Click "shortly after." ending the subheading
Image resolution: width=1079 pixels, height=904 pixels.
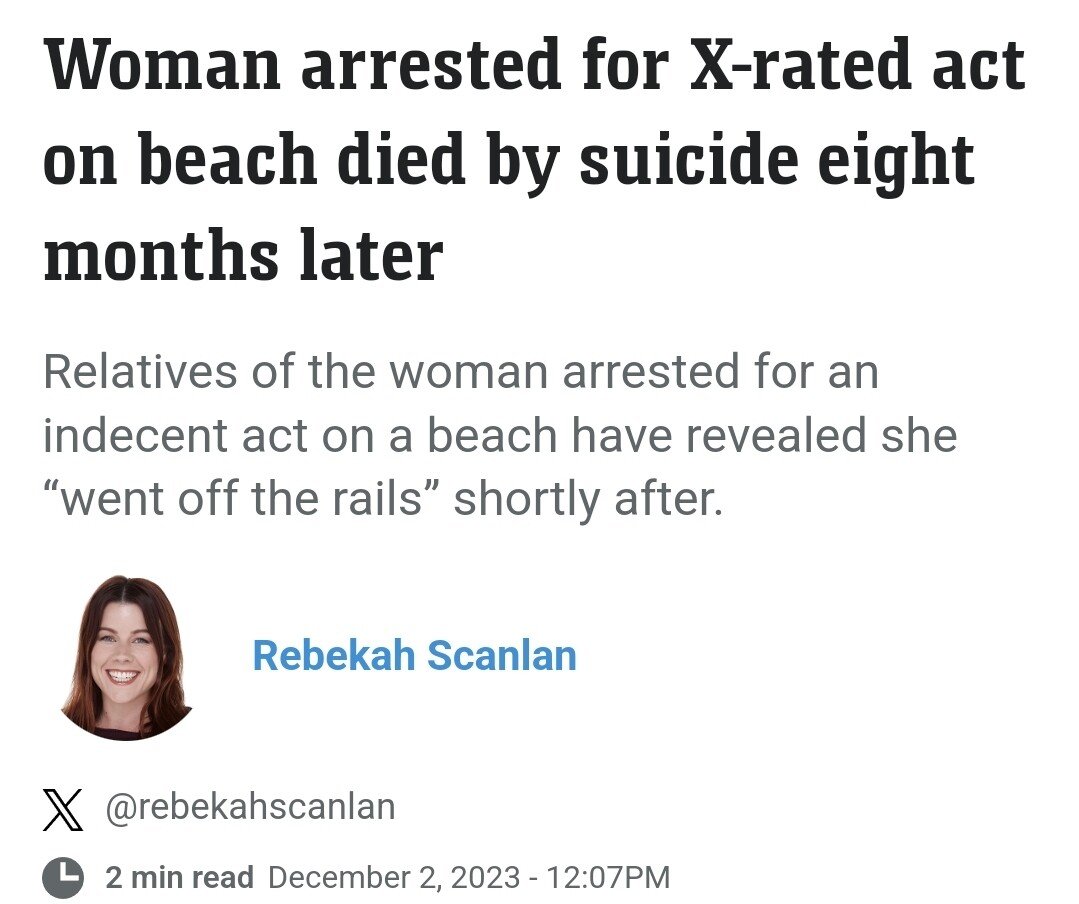[x=588, y=498]
